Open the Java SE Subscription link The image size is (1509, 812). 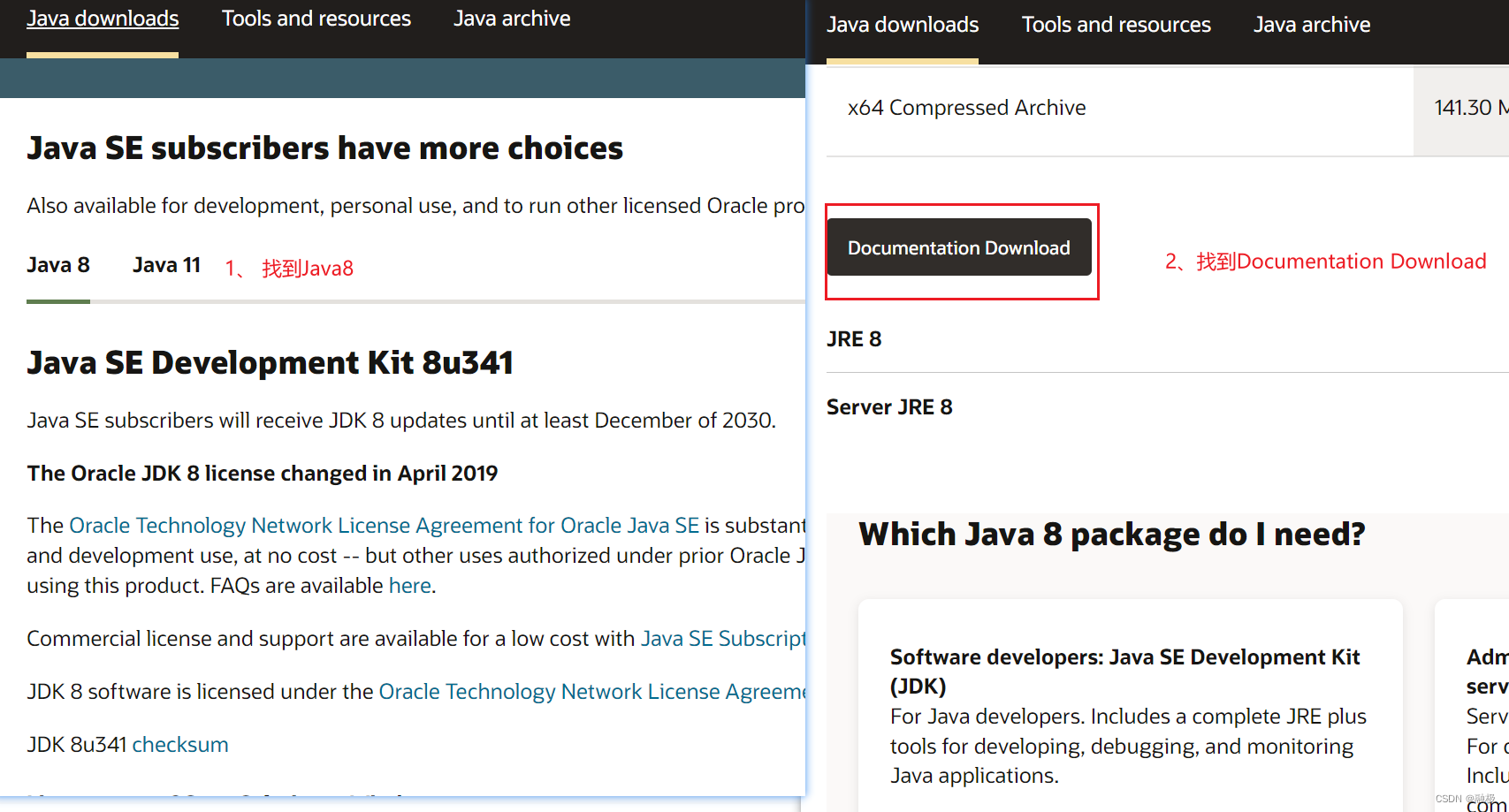(x=723, y=639)
